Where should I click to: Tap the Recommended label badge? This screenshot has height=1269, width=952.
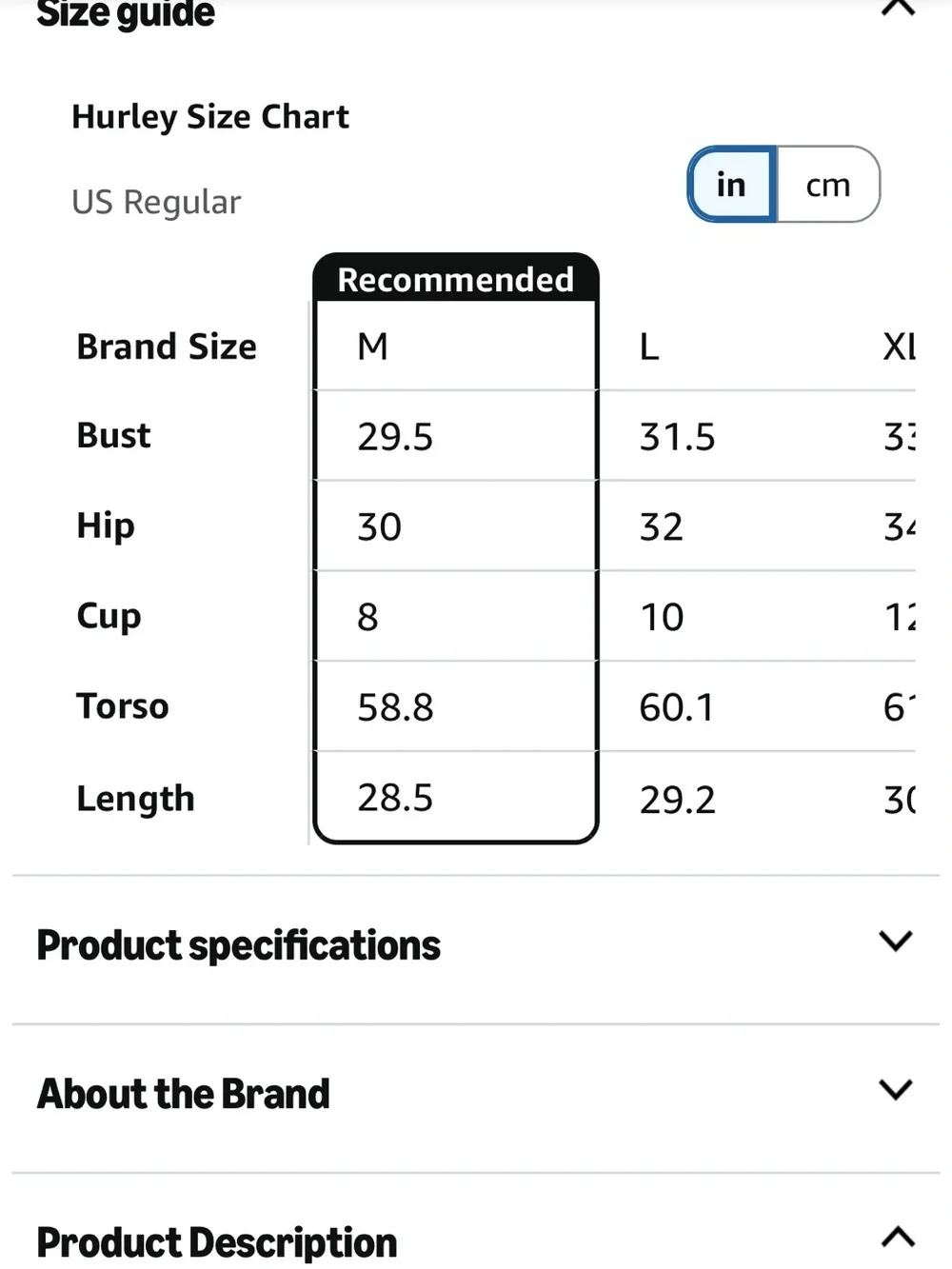(x=456, y=279)
